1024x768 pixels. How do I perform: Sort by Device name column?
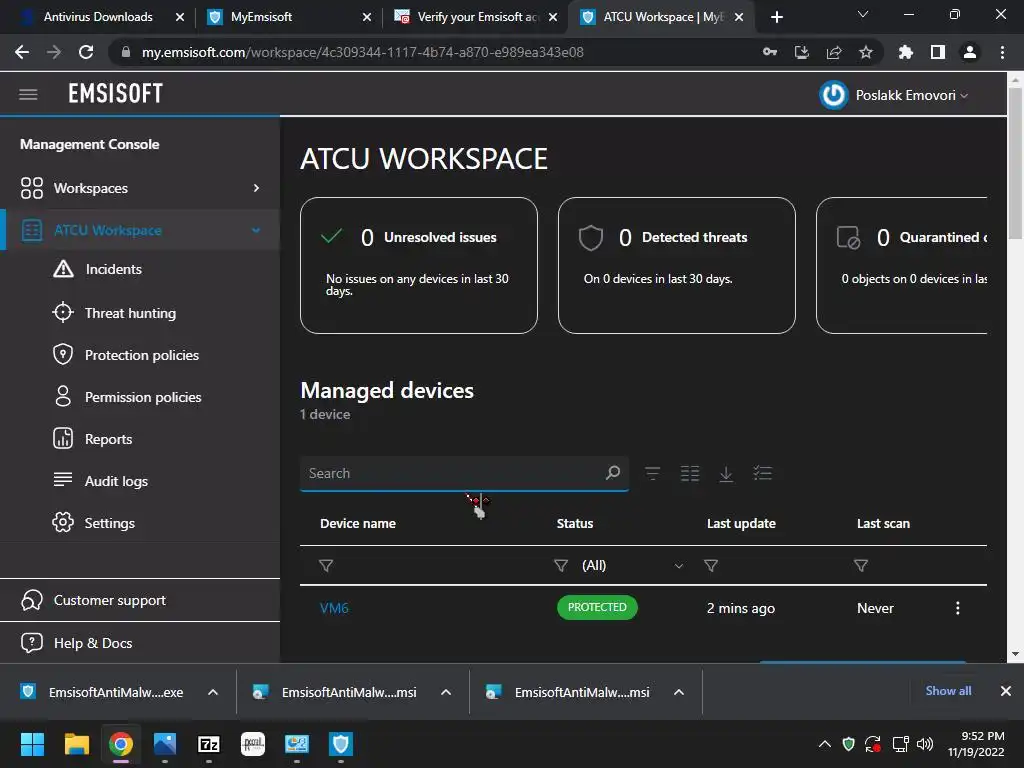(x=358, y=524)
